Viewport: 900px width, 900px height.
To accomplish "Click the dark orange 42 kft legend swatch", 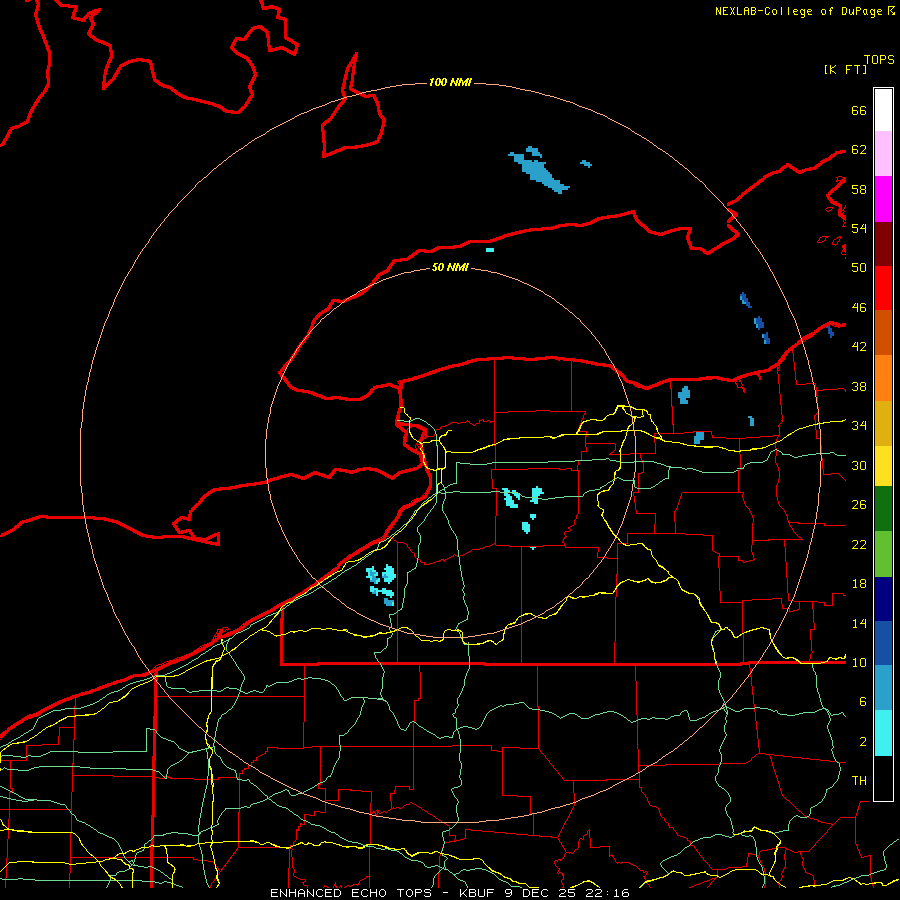I will [883, 332].
